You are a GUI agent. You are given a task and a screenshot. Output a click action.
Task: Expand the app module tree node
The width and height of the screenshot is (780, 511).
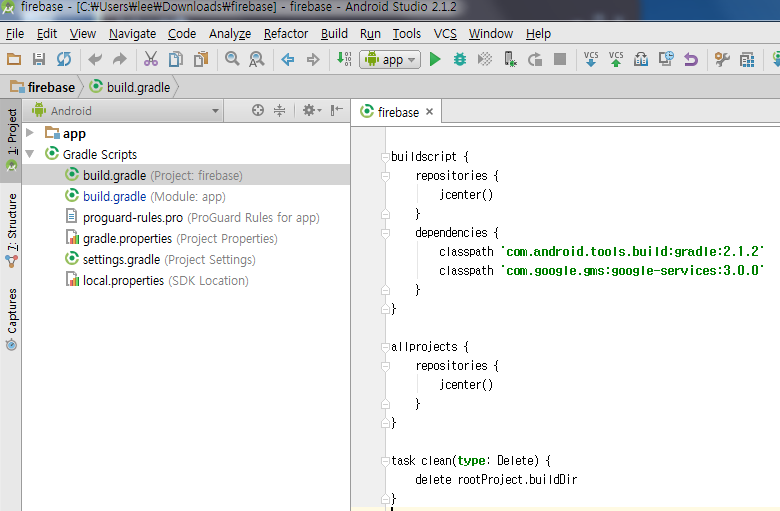pyautogui.click(x=30, y=133)
